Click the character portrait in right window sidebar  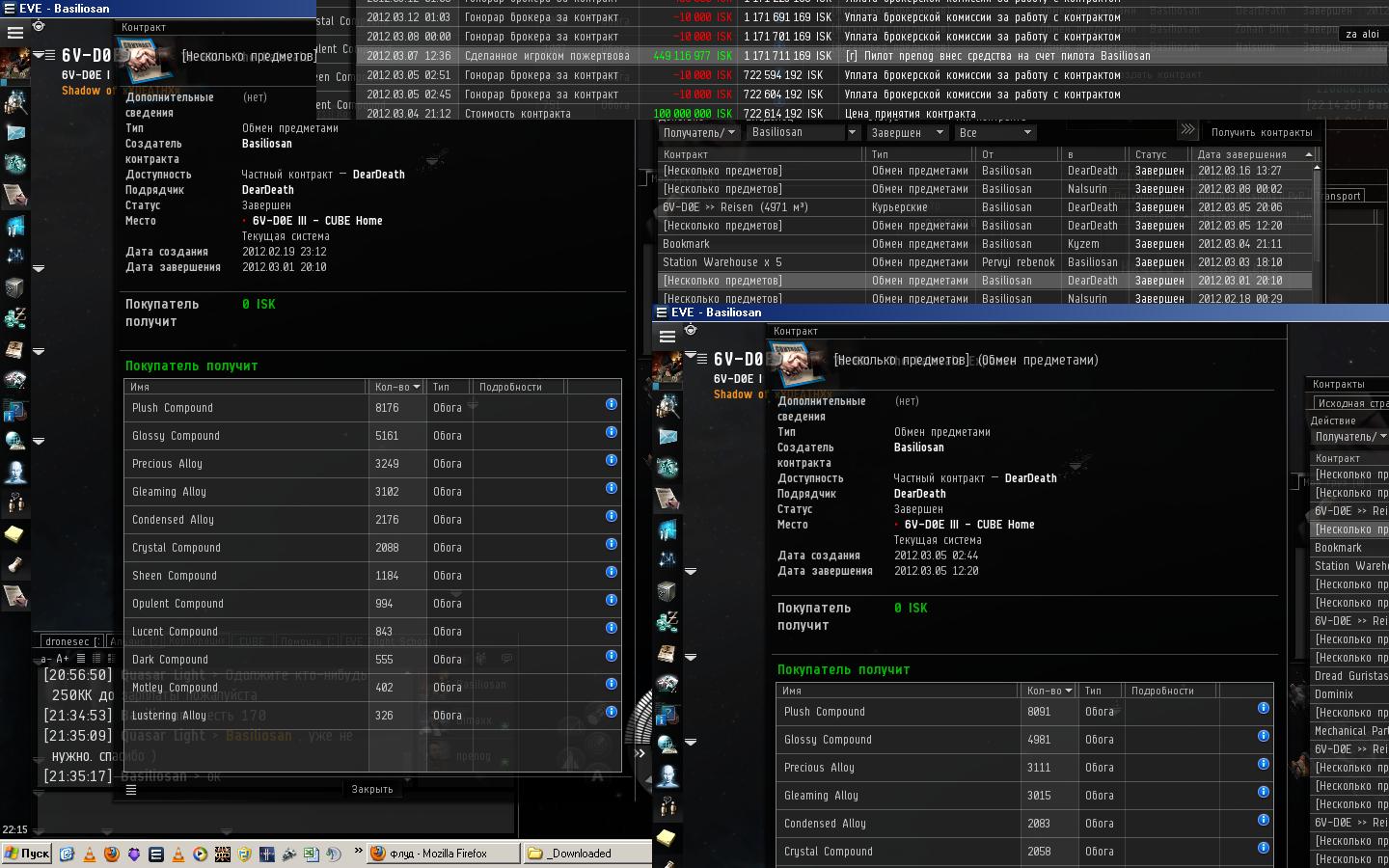667,367
